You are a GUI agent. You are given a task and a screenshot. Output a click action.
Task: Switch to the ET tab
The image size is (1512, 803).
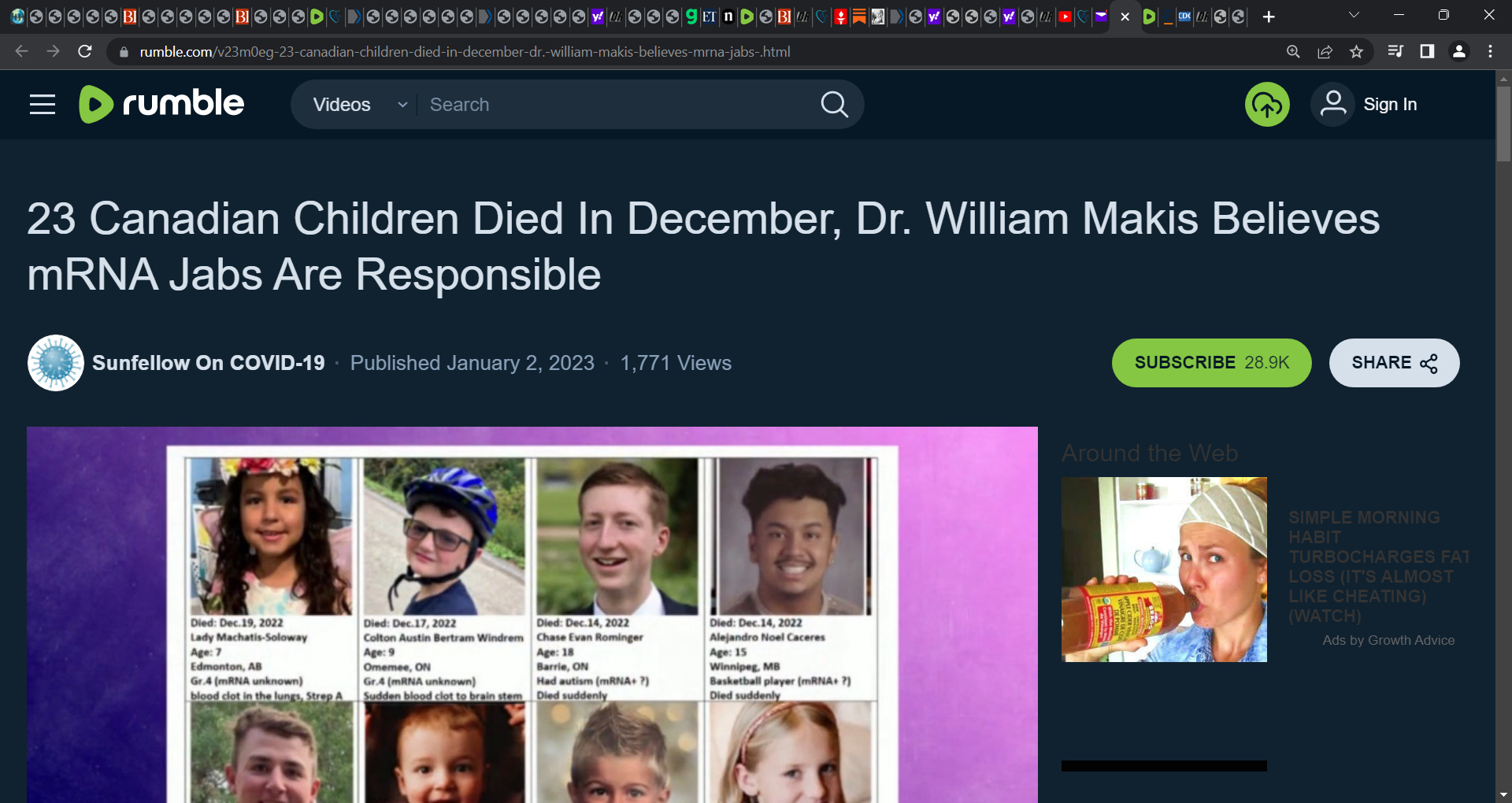(x=710, y=17)
